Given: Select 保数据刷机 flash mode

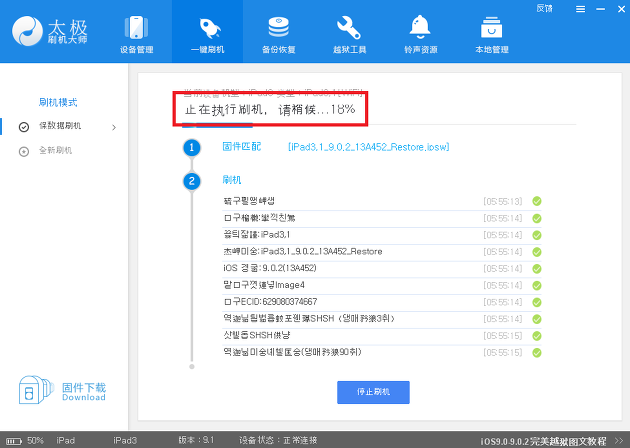Looking at the screenshot, I should (x=60, y=126).
